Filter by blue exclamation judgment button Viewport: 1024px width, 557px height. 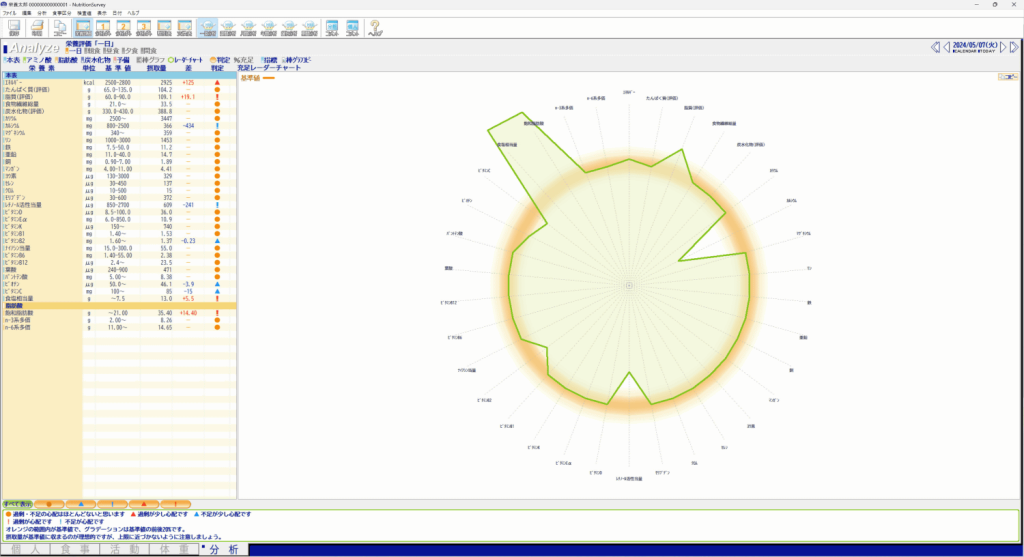pos(112,504)
